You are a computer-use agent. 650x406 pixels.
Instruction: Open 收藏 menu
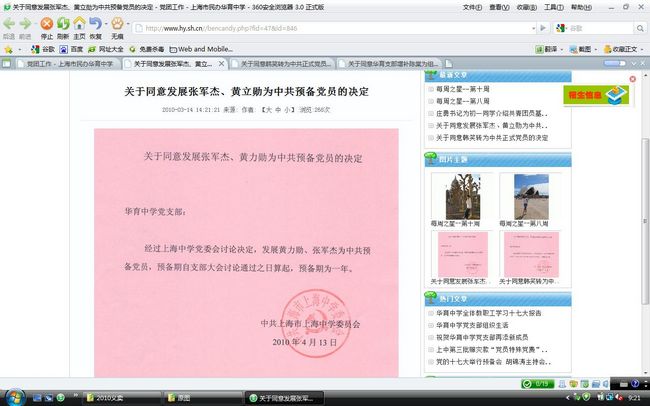coord(526,7)
